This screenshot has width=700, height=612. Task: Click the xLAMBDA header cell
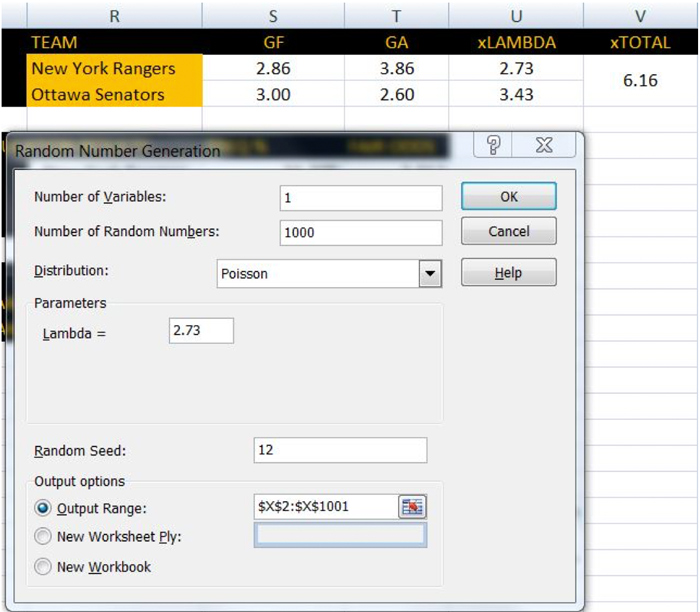516,42
